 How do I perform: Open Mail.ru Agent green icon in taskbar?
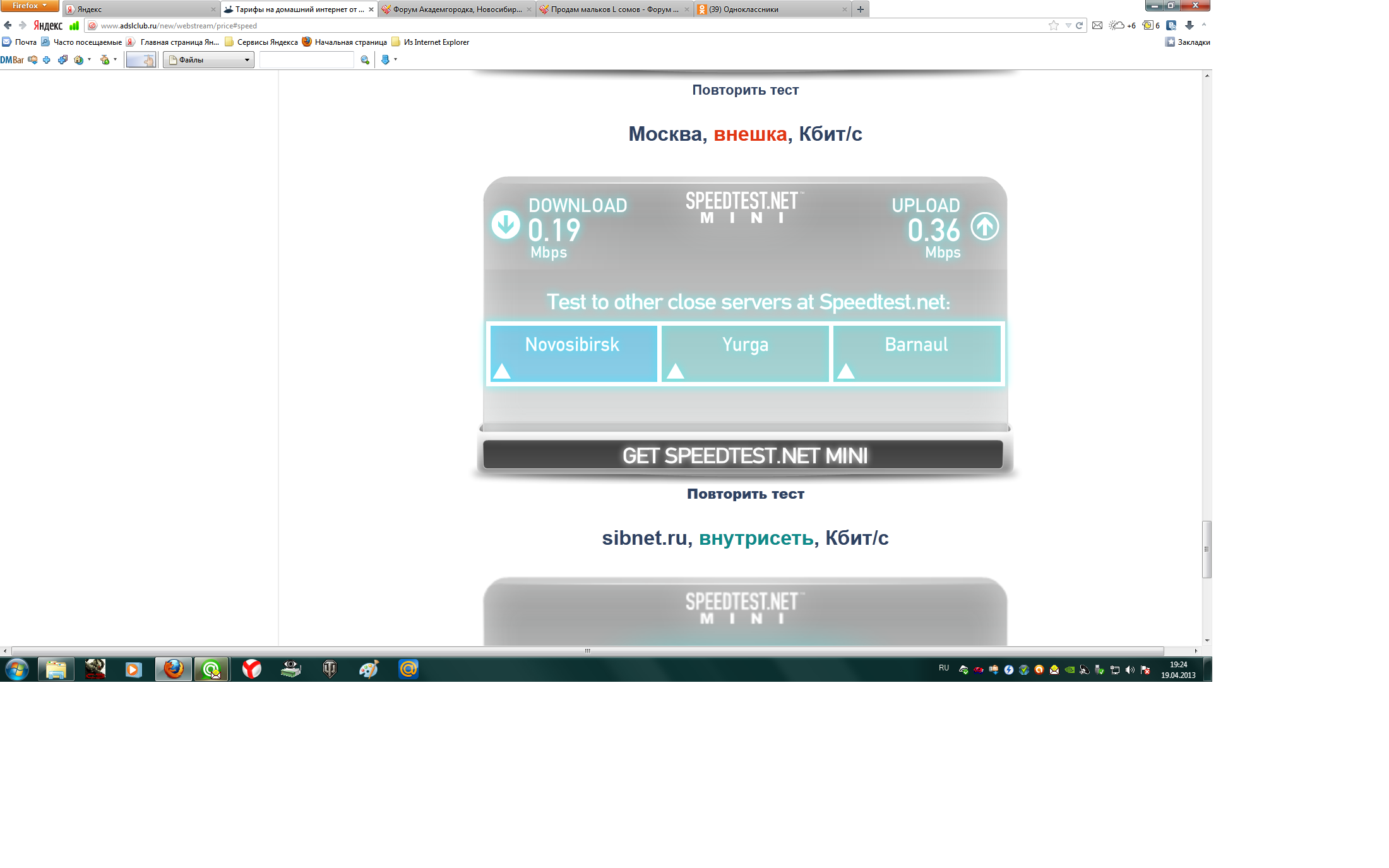(212, 669)
